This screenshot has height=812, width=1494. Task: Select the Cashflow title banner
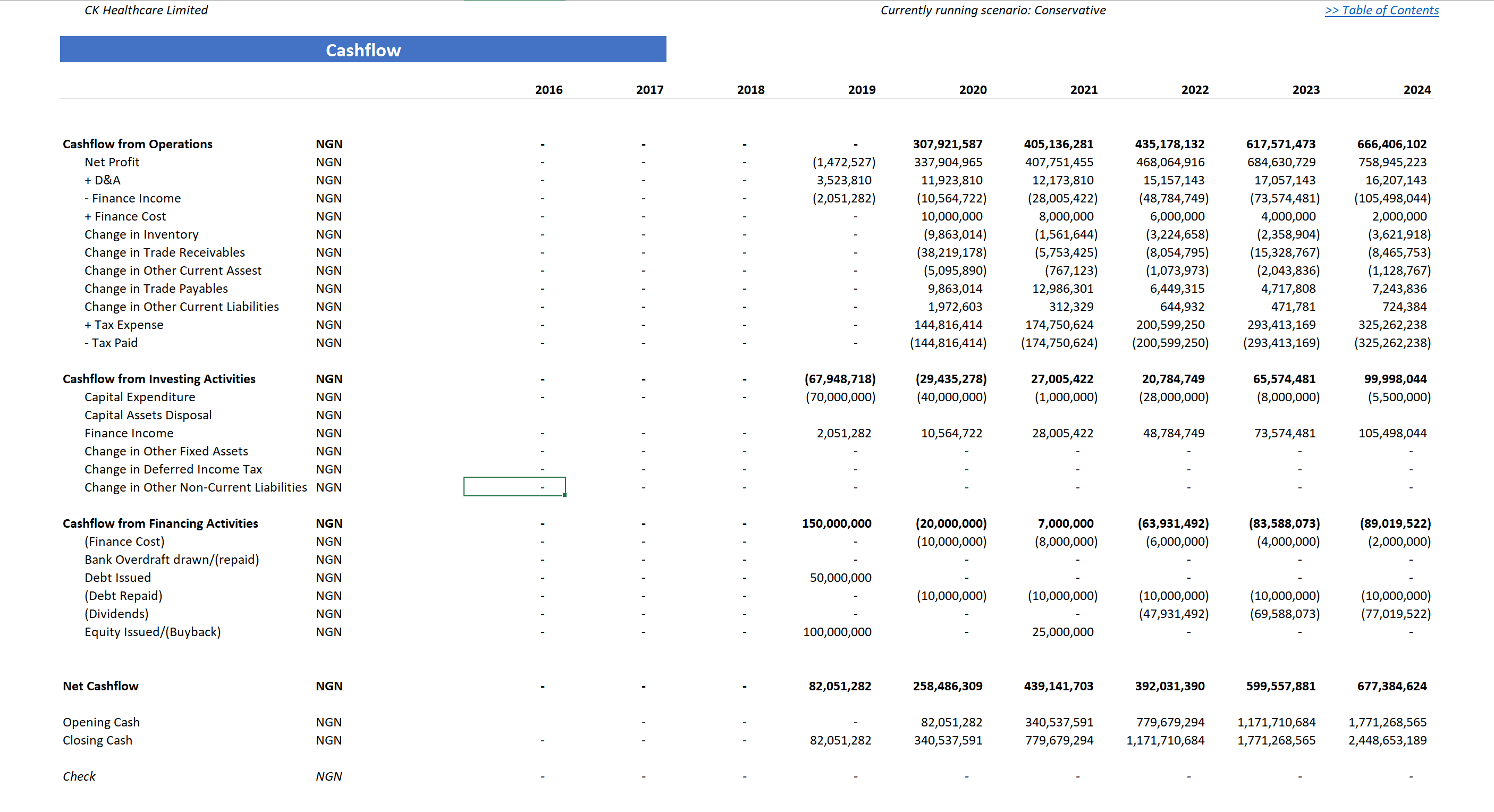[363, 49]
